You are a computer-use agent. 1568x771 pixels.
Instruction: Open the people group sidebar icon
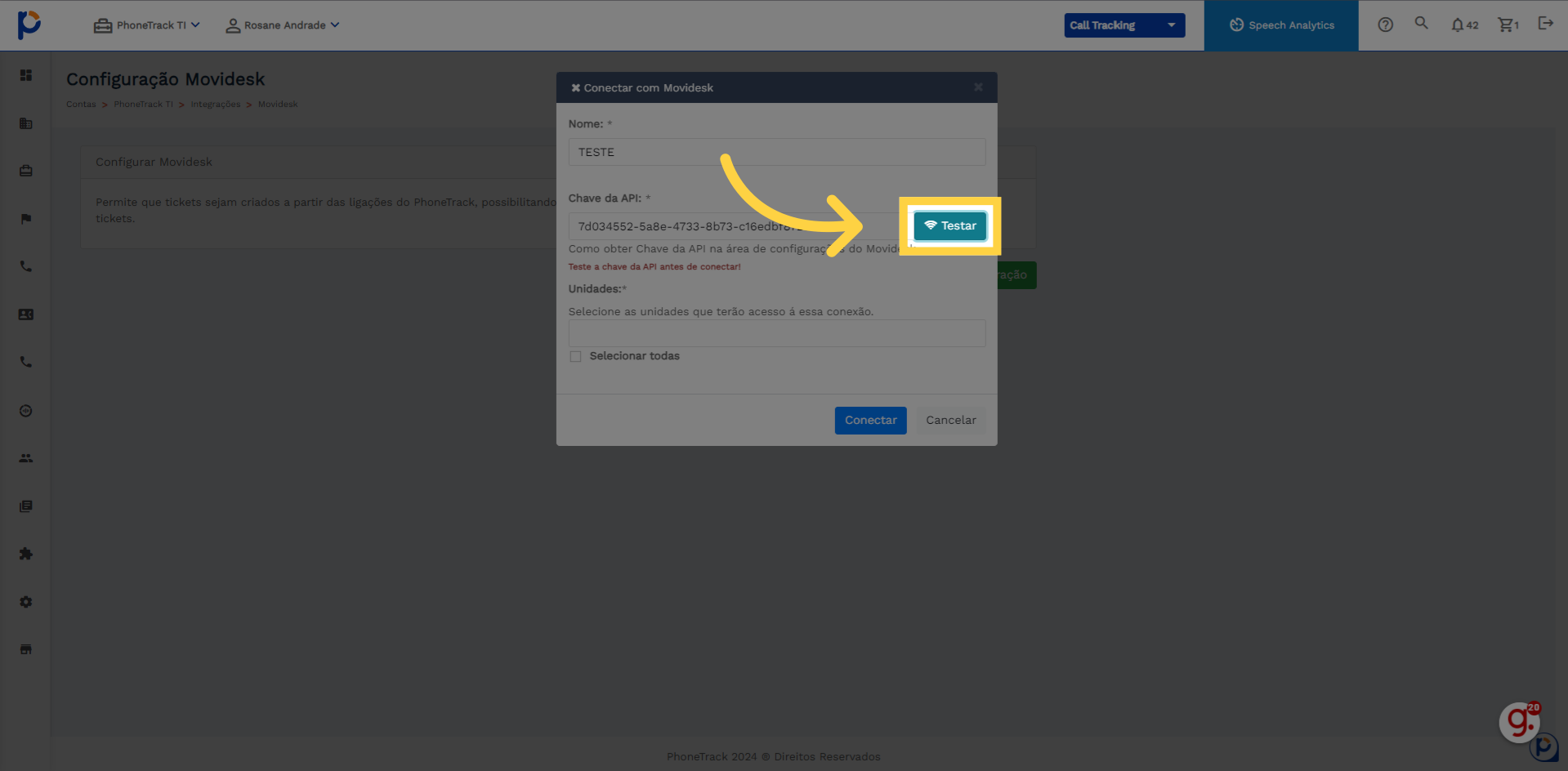click(26, 458)
